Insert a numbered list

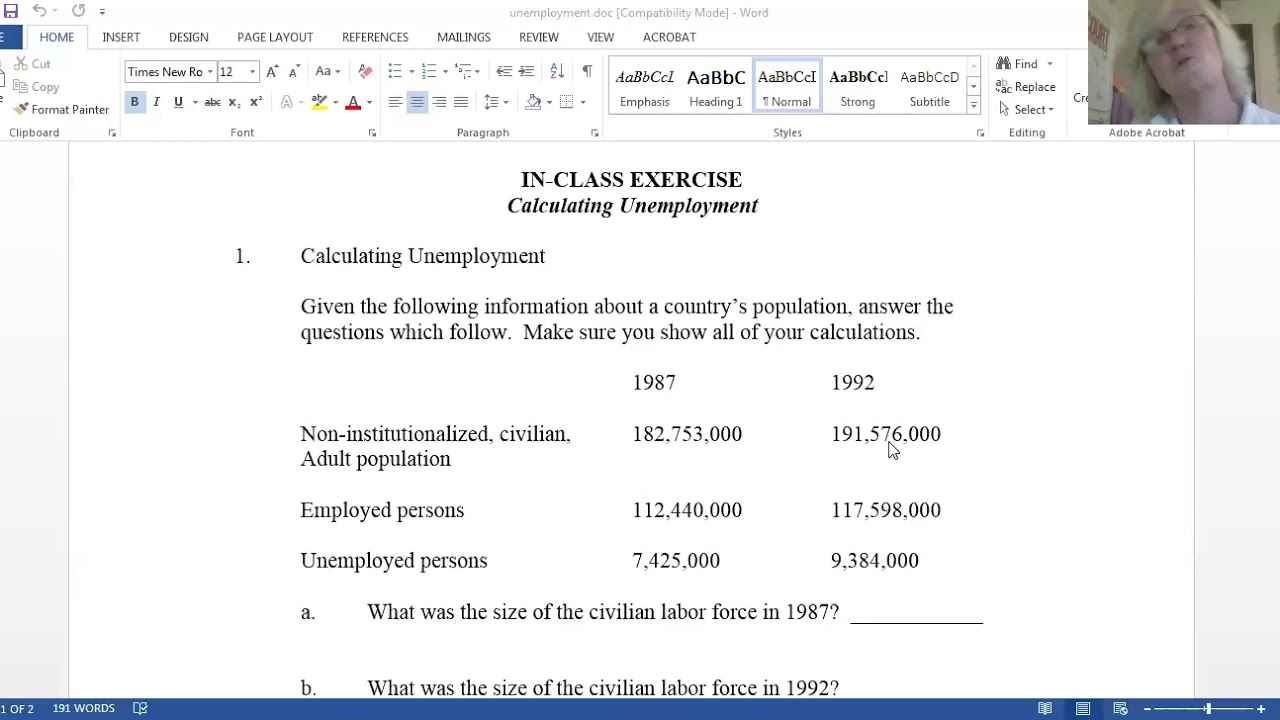click(x=429, y=72)
